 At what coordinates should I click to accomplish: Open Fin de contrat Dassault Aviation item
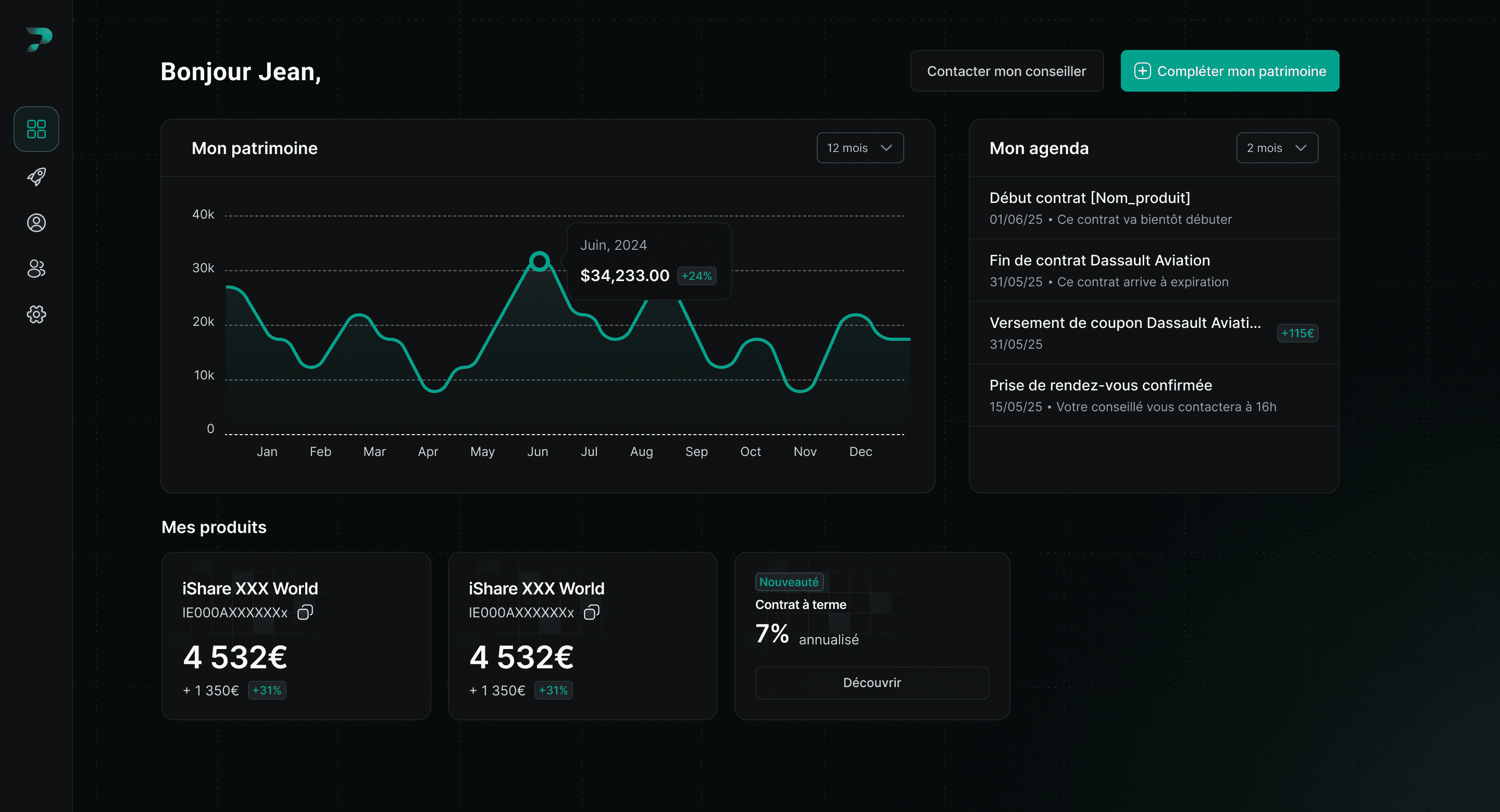[1154, 270]
